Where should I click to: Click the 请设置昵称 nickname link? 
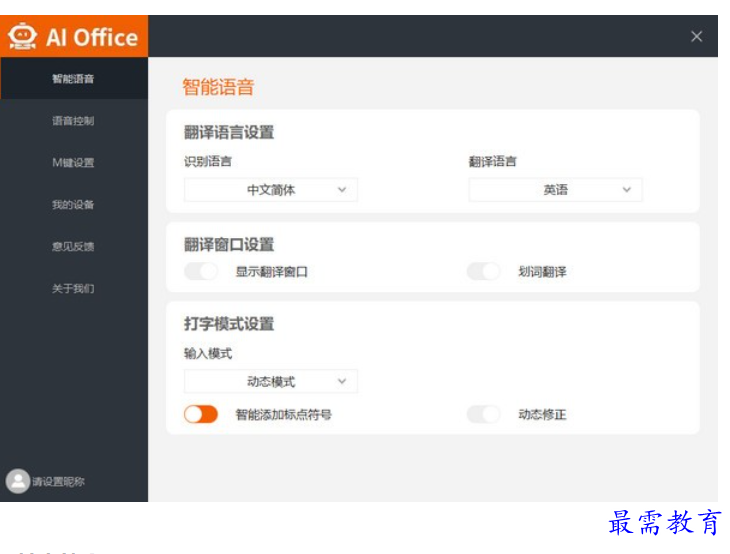(x=58, y=481)
